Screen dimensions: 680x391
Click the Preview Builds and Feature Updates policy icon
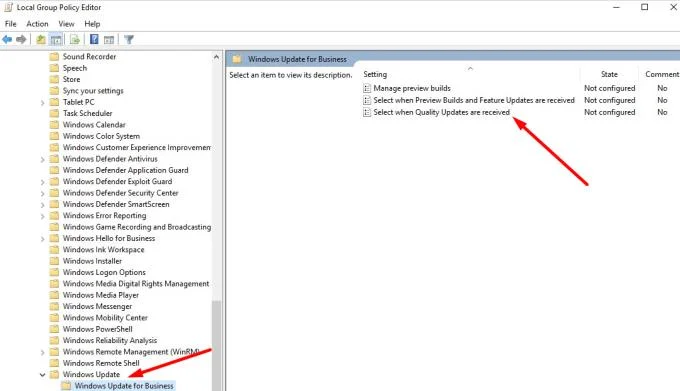367,101
